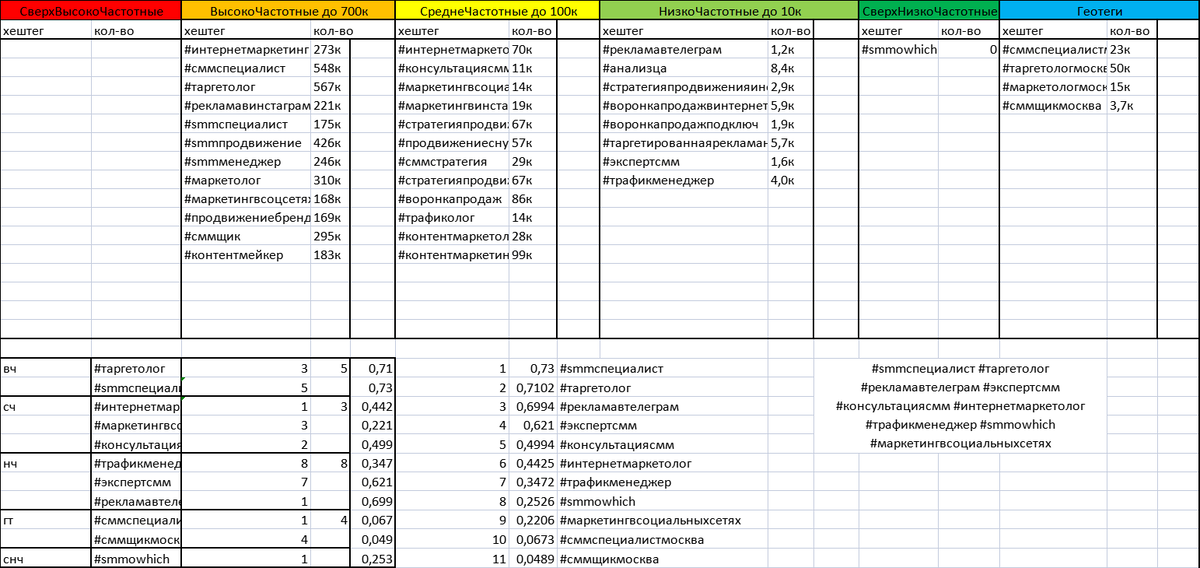Select the 'вч' row label cell
Image resolution: width=1200 pixels, height=568 pixels.
[x=45, y=369]
